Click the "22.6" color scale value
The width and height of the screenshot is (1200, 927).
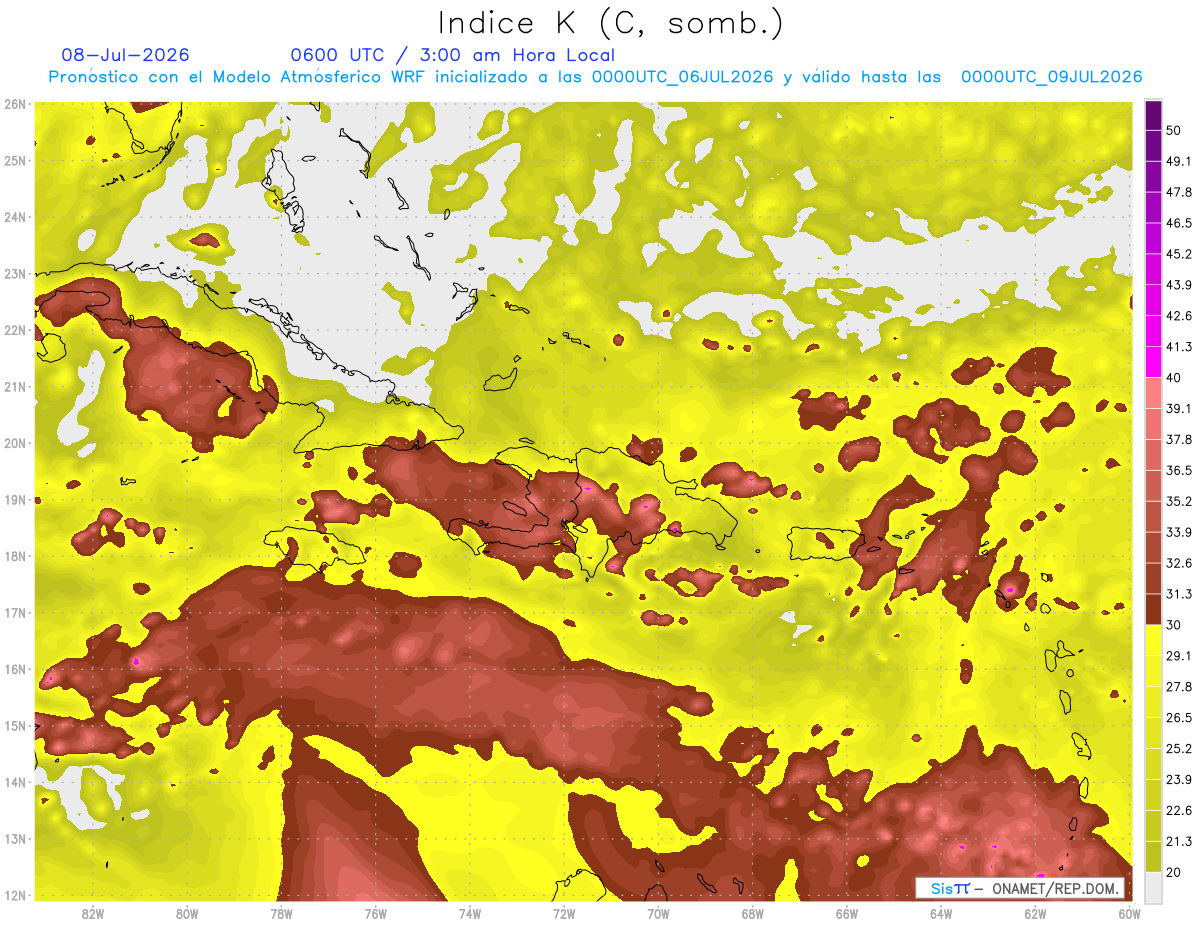(1178, 811)
